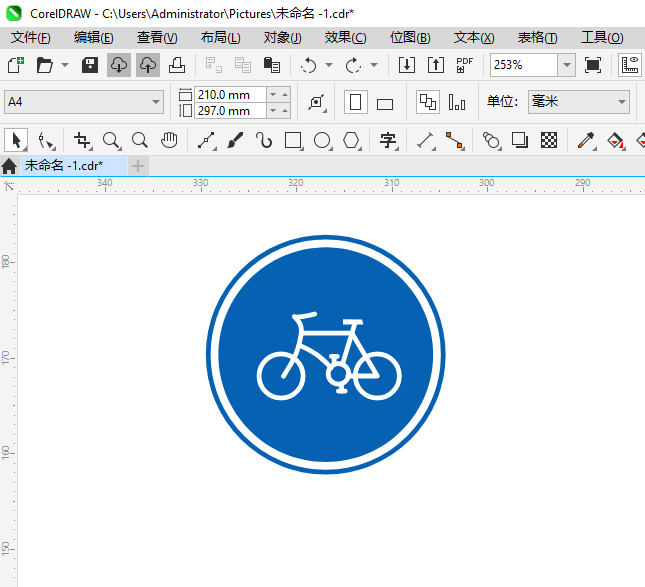The image size is (645, 587).
Task: Decrease page height with down stepper
Action: (x=273, y=111)
